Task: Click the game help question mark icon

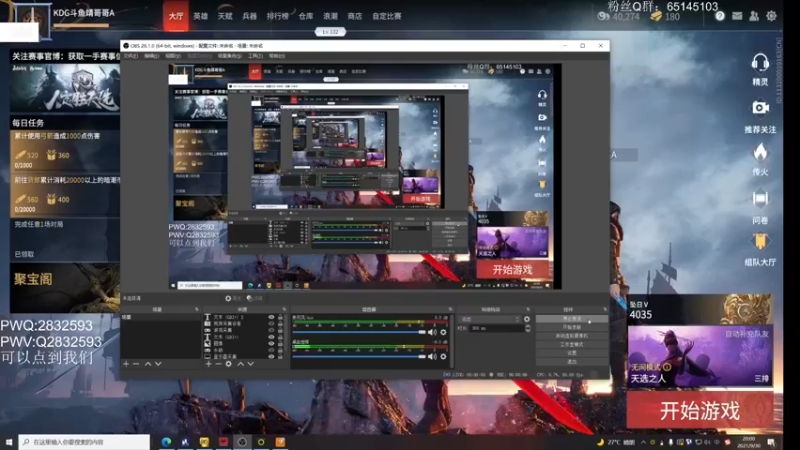Action: 720,16
